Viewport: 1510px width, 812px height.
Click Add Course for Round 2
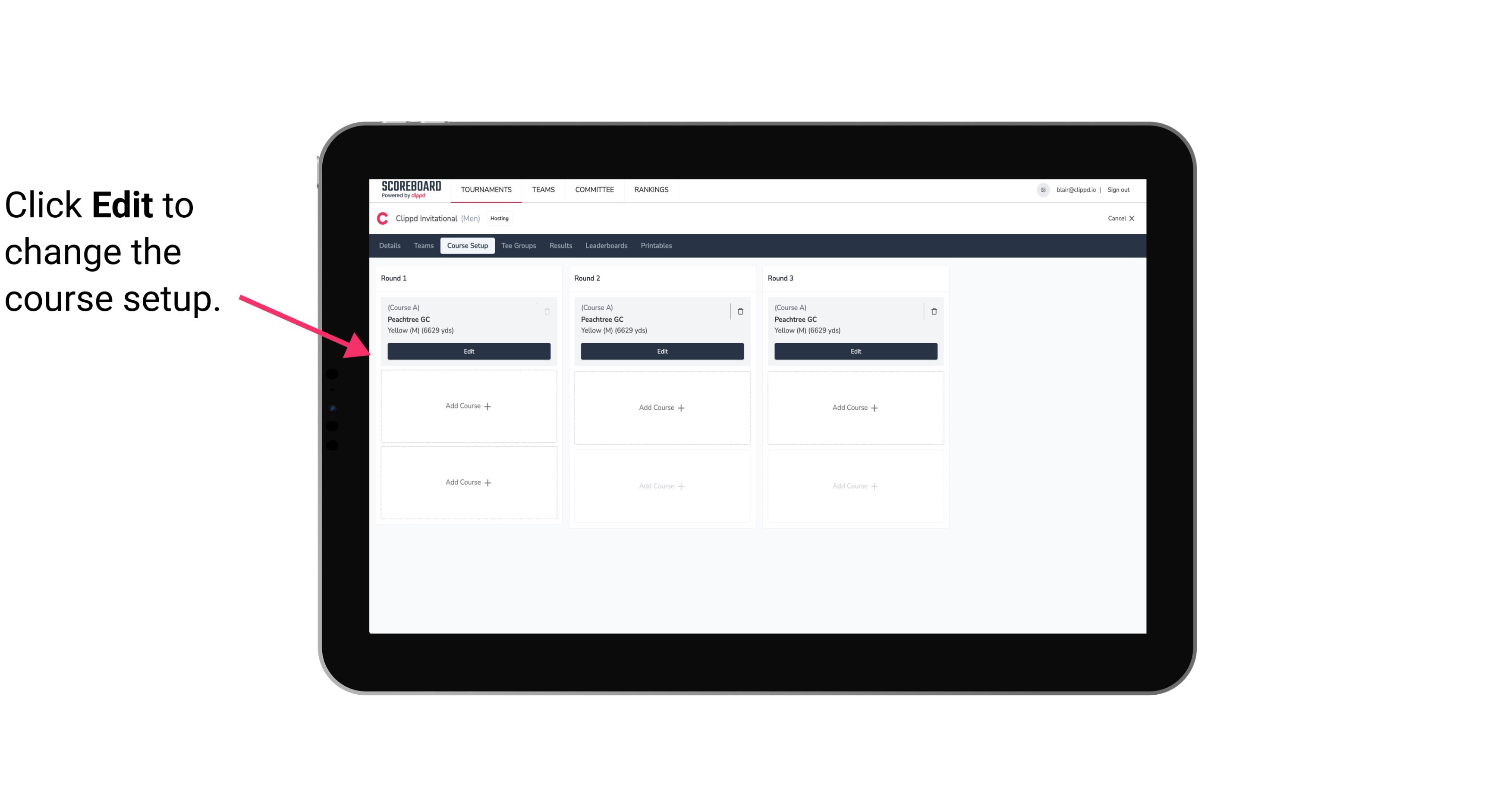[x=661, y=407]
